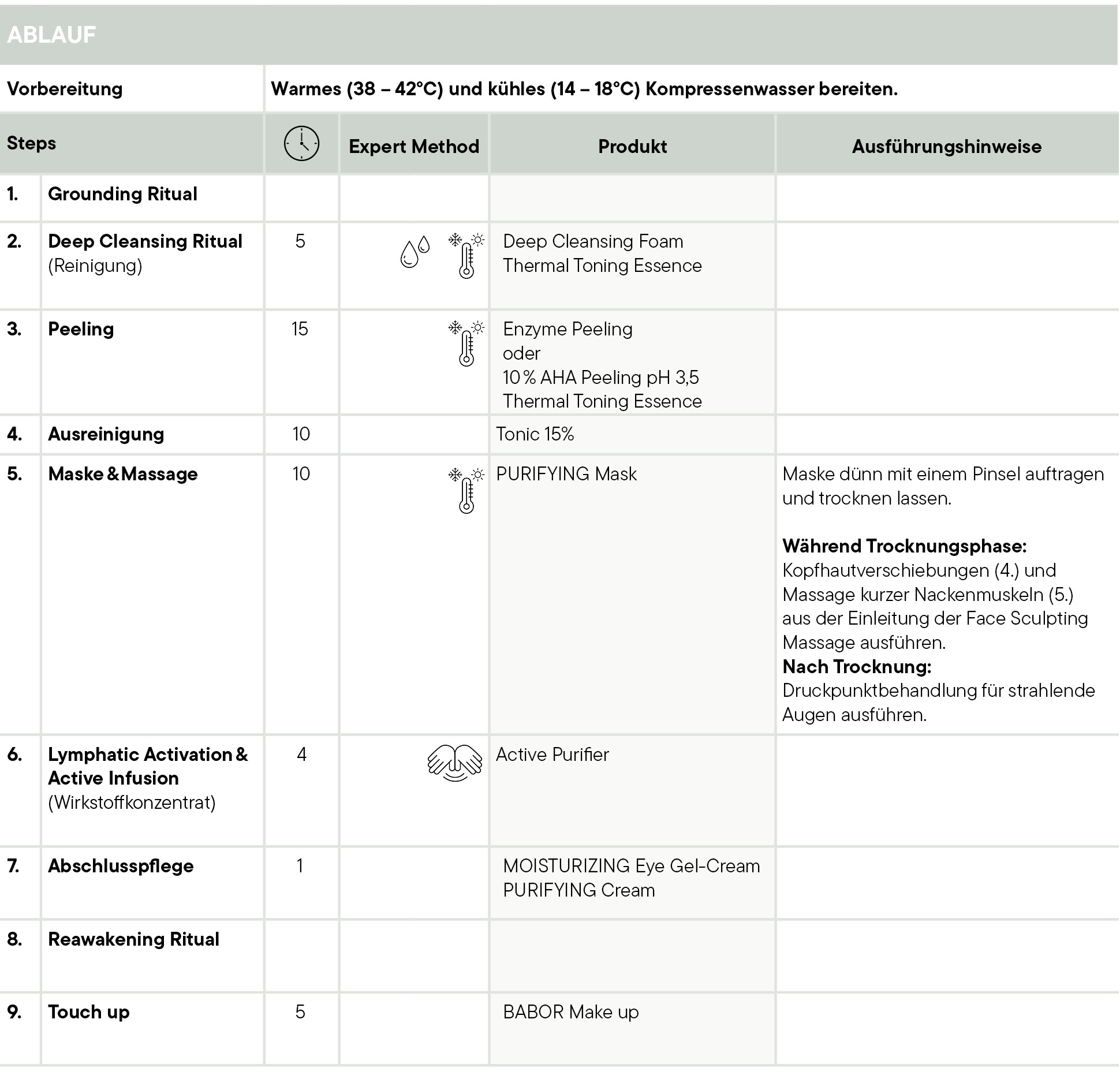Screen dimensions: 1120x1079
Task: Click Während Trocknungsphase bold heading
Action: tap(904, 546)
